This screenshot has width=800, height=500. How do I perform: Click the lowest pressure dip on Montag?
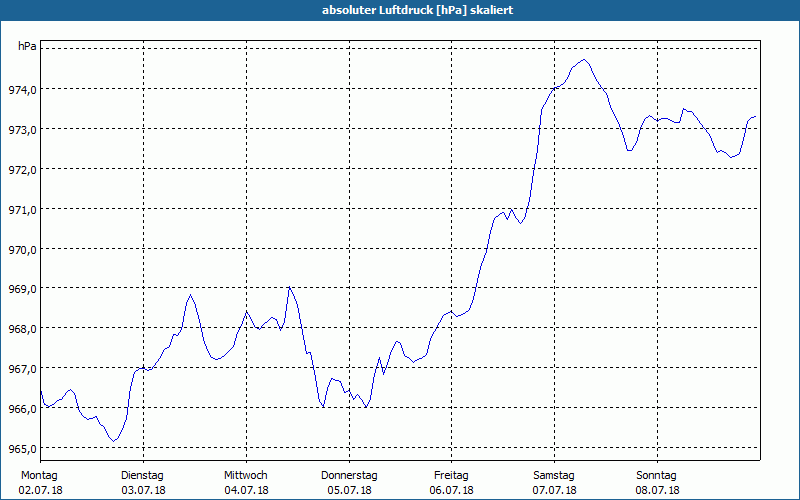click(x=114, y=441)
